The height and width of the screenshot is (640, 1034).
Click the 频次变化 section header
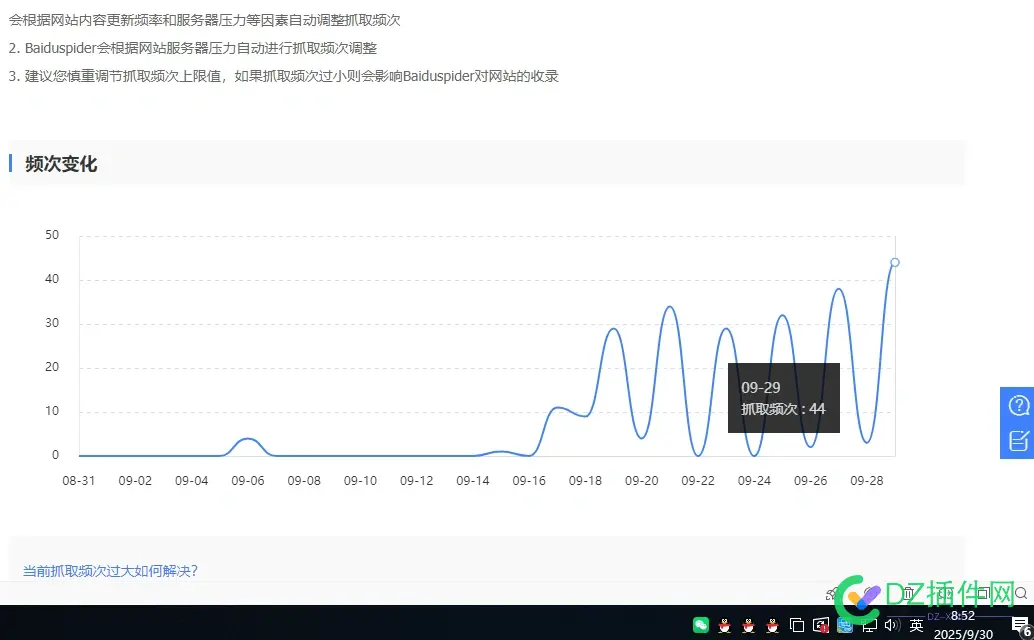point(59,164)
